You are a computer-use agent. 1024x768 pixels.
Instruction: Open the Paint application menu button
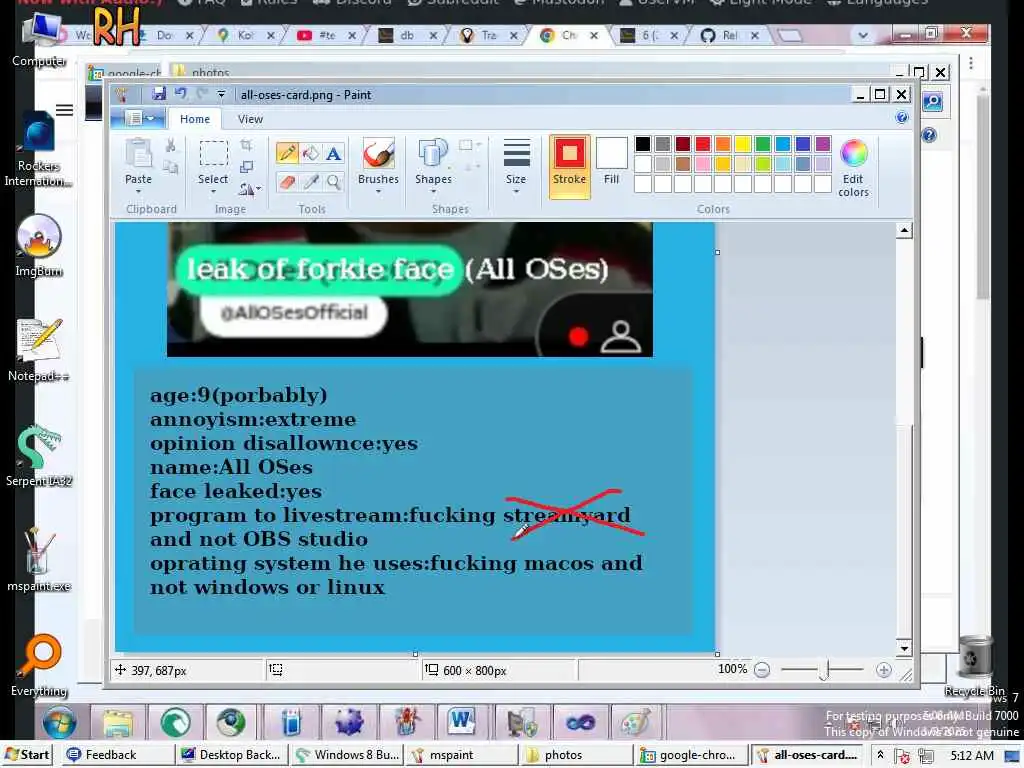pos(137,118)
